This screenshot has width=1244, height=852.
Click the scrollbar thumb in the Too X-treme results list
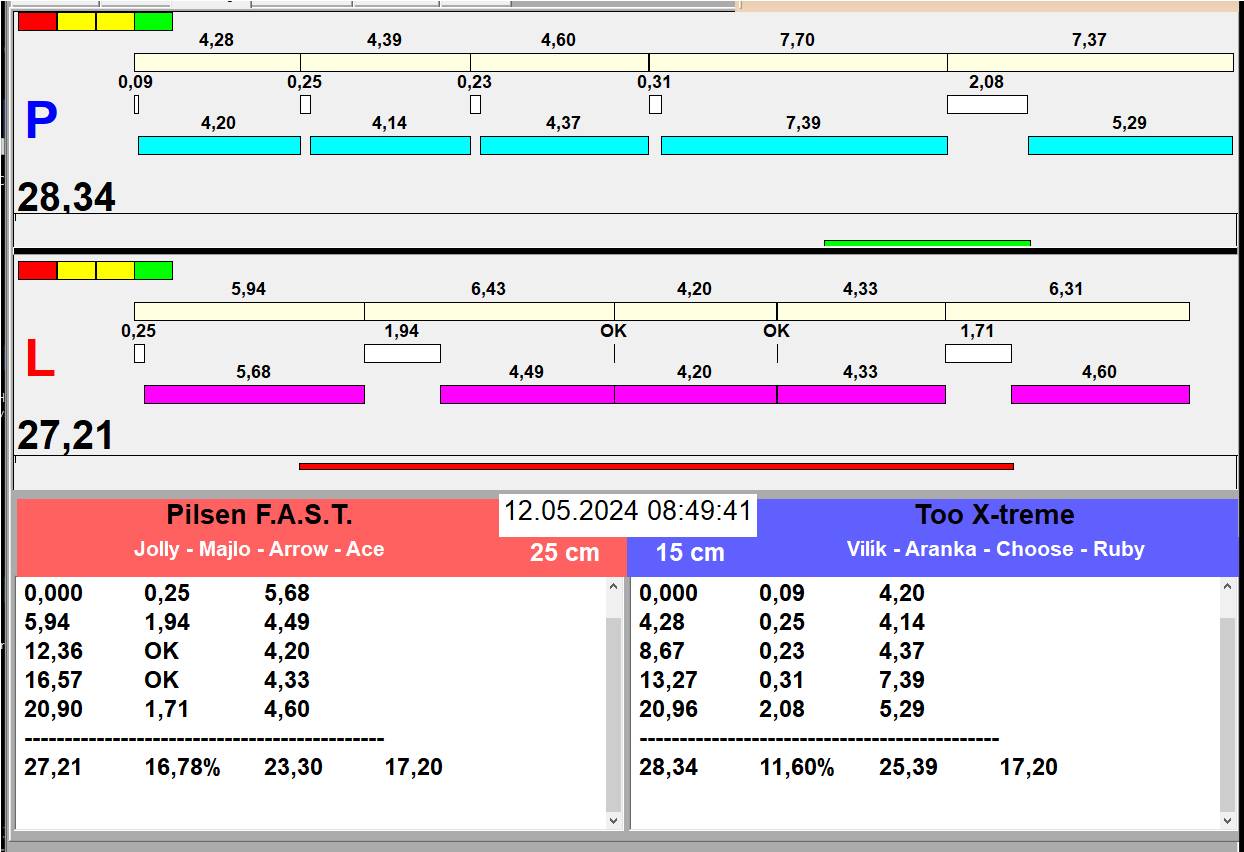(1229, 715)
